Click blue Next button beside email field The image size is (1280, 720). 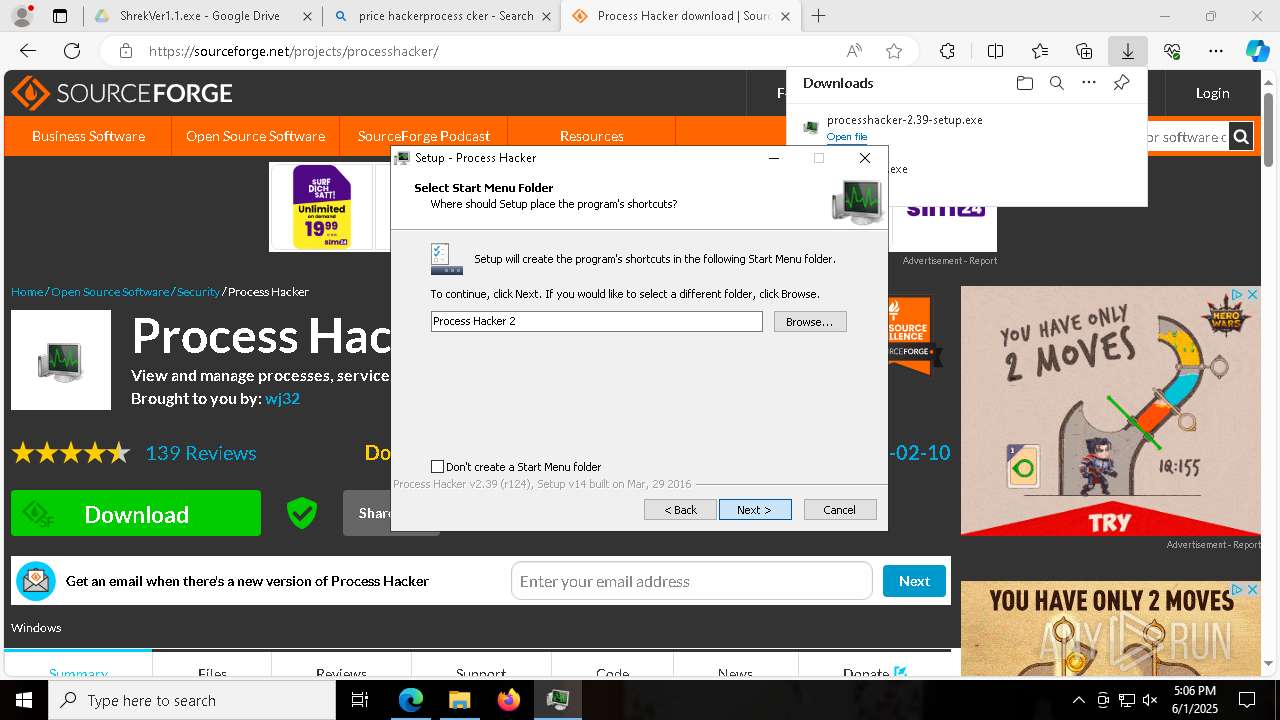pos(914,581)
